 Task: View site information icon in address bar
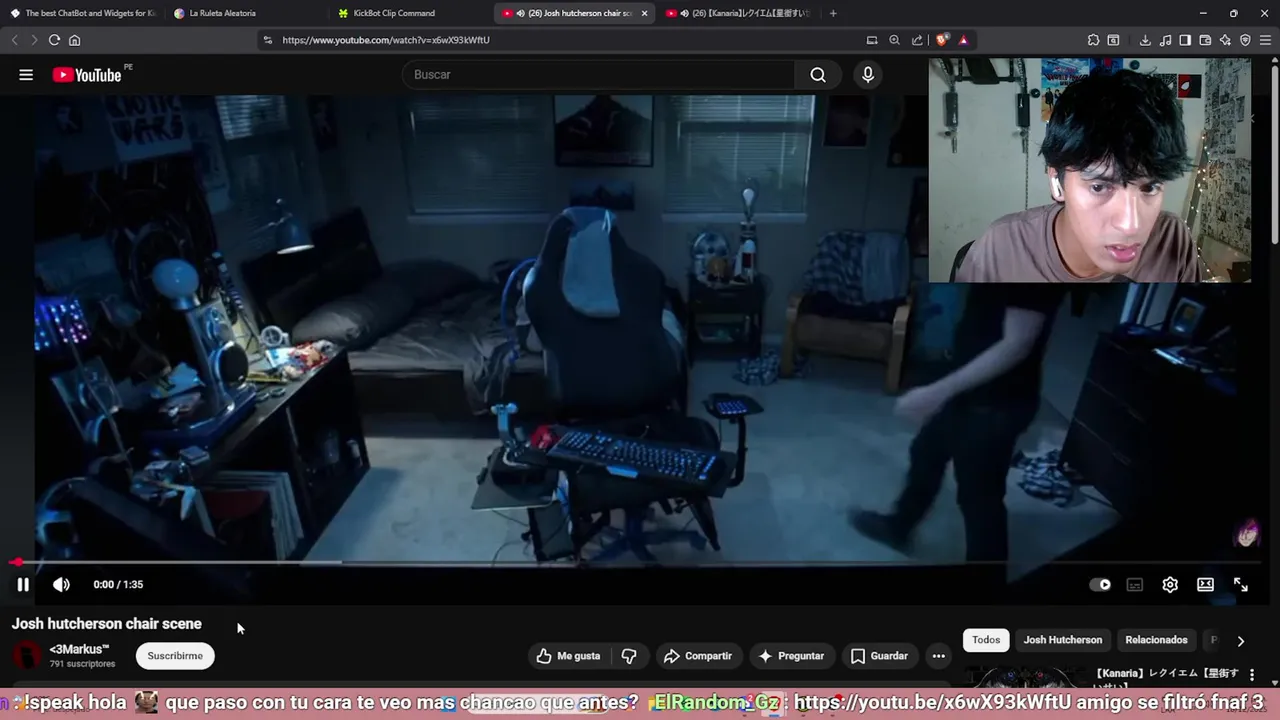point(267,40)
